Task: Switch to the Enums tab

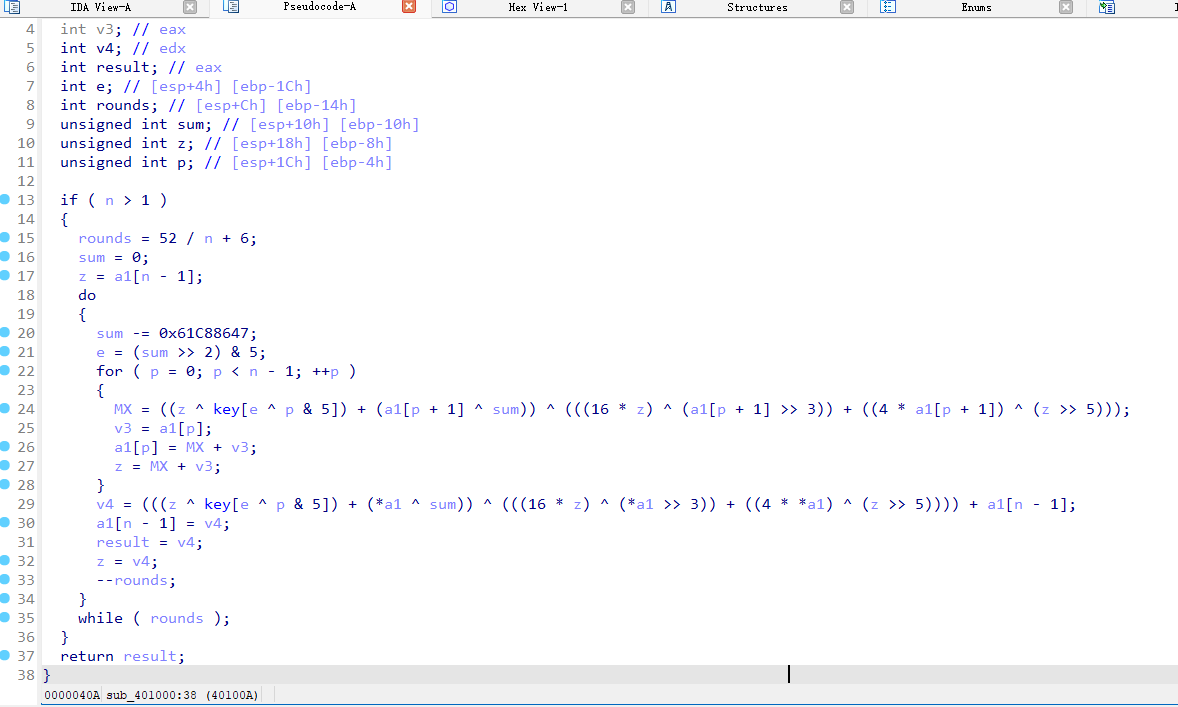Action: 976,7
